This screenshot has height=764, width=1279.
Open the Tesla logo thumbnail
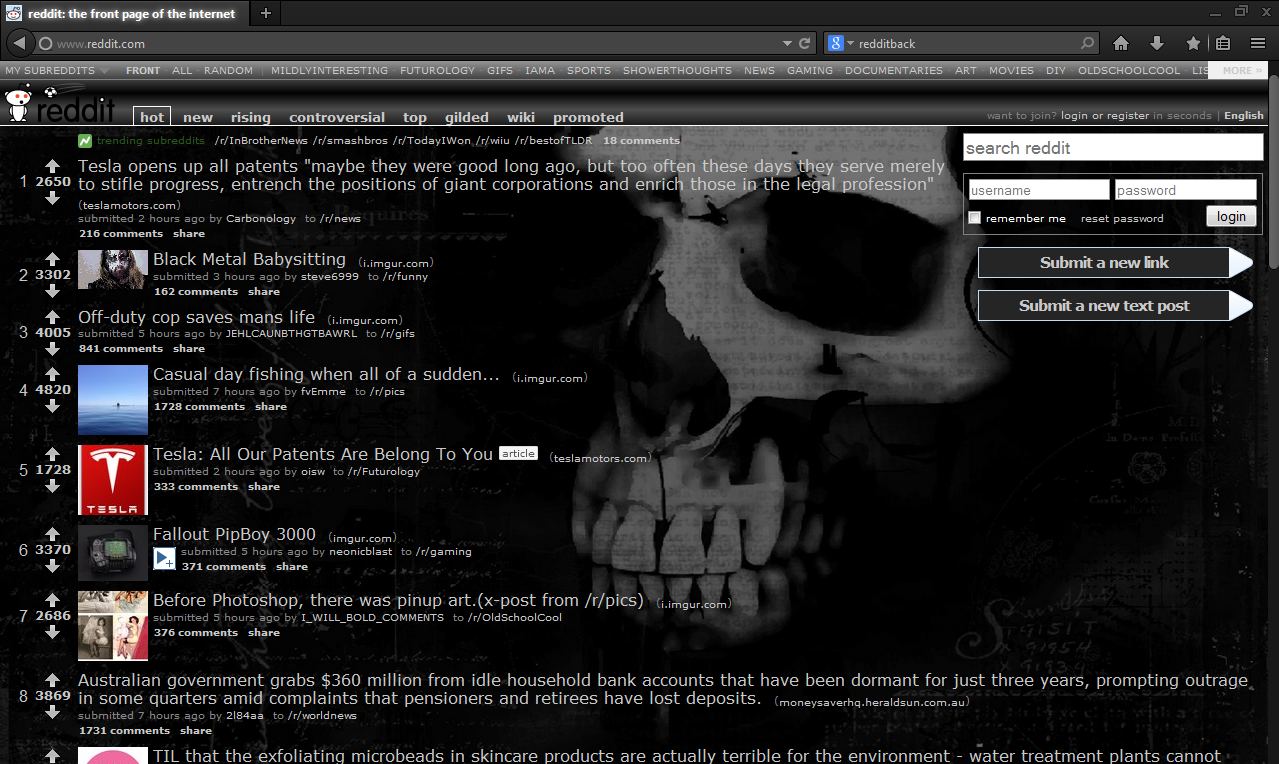(113, 480)
